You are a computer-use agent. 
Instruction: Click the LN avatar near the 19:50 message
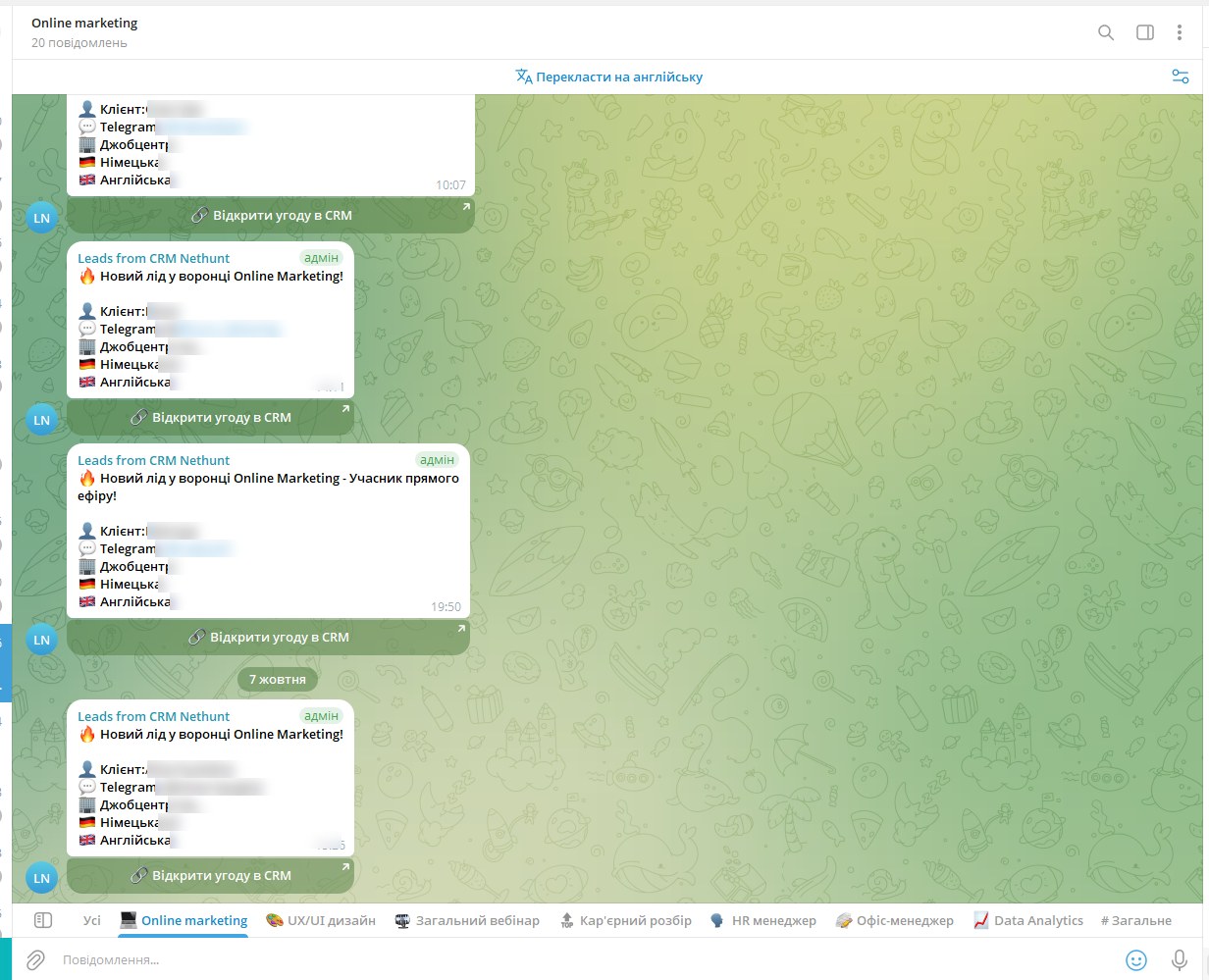[x=41, y=640]
